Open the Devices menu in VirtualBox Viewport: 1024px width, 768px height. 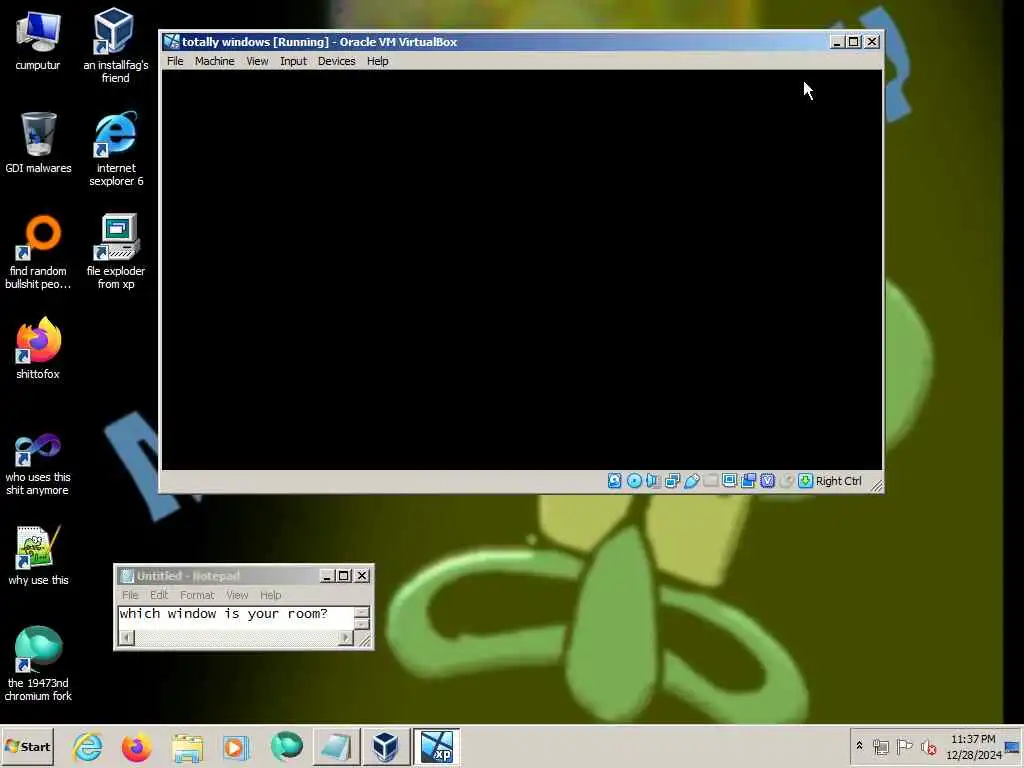(336, 61)
